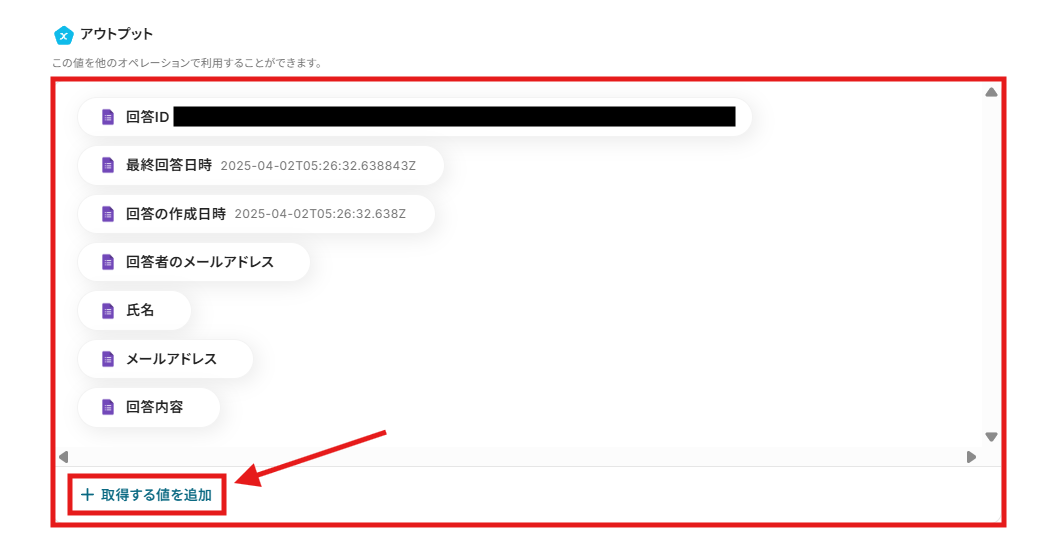This screenshot has height=543, width=1040.
Task: Select the 回答内容 output chip
Action: point(149,407)
